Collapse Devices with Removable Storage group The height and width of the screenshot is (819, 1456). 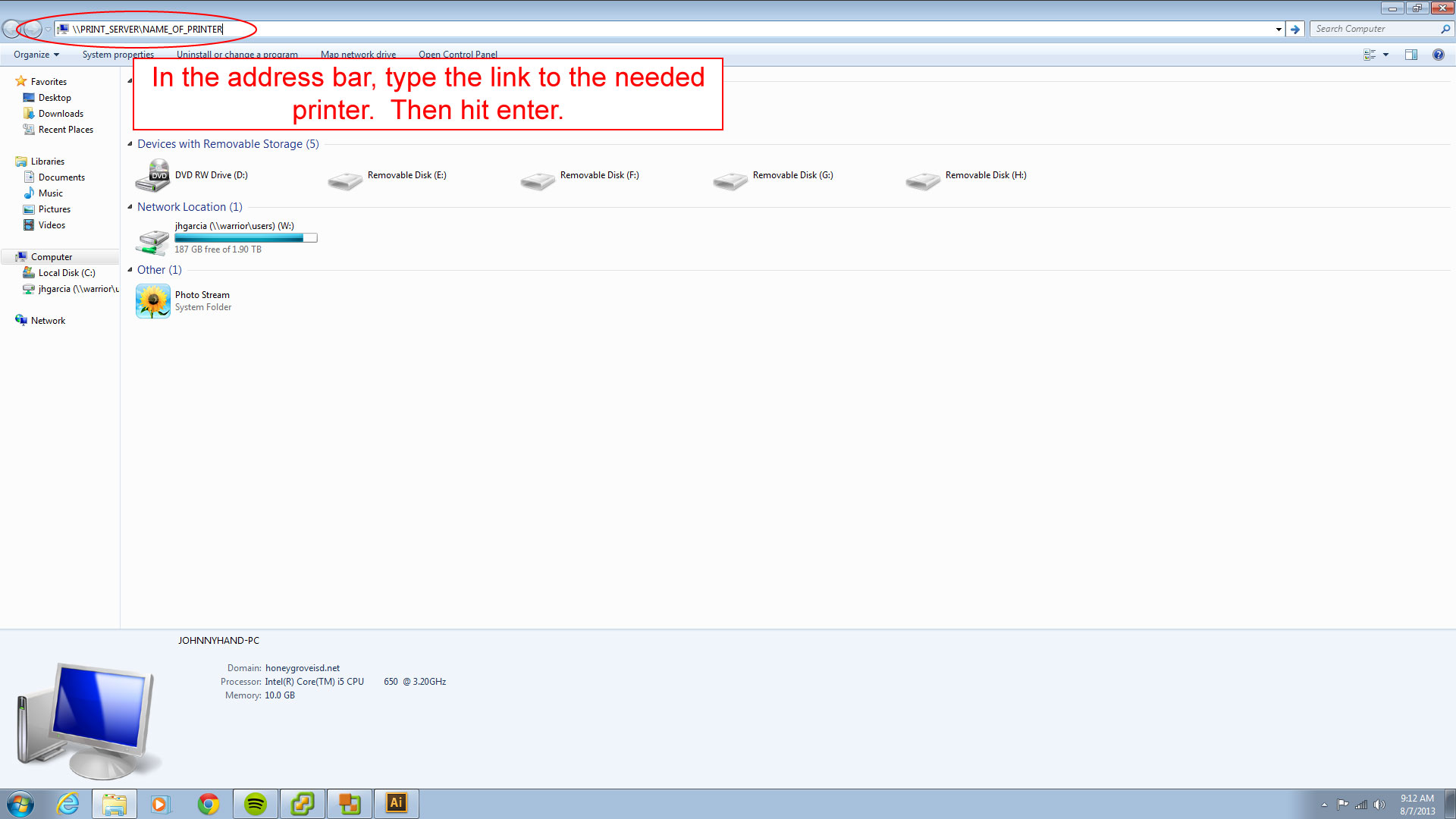tap(130, 144)
